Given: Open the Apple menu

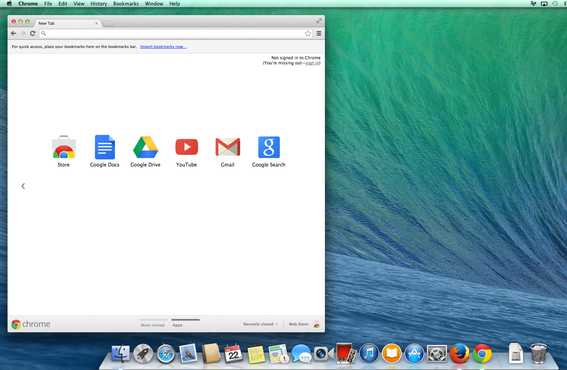Looking at the screenshot, I should 9,4.
